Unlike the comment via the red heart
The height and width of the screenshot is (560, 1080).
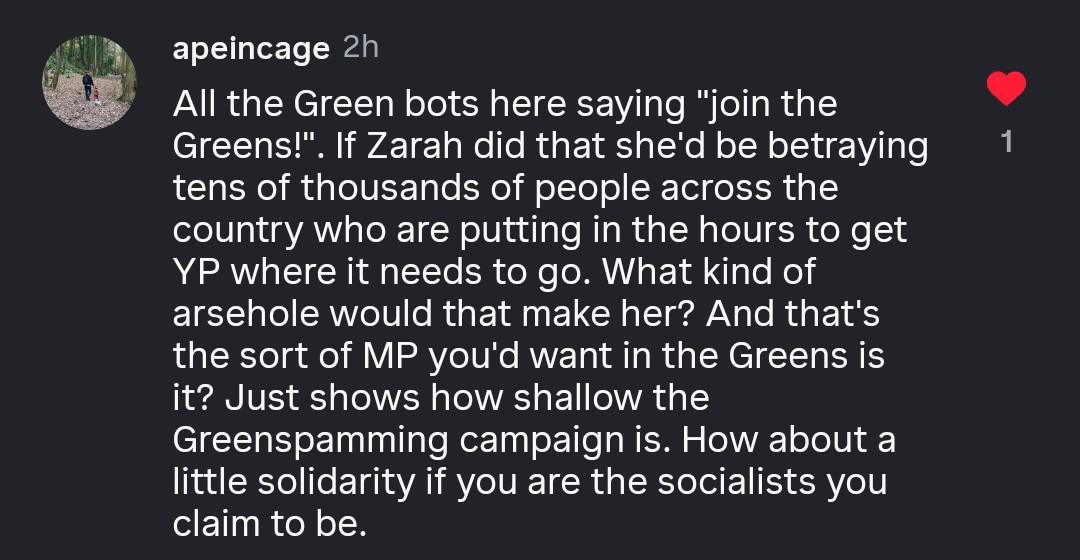pyautogui.click(x=1006, y=89)
